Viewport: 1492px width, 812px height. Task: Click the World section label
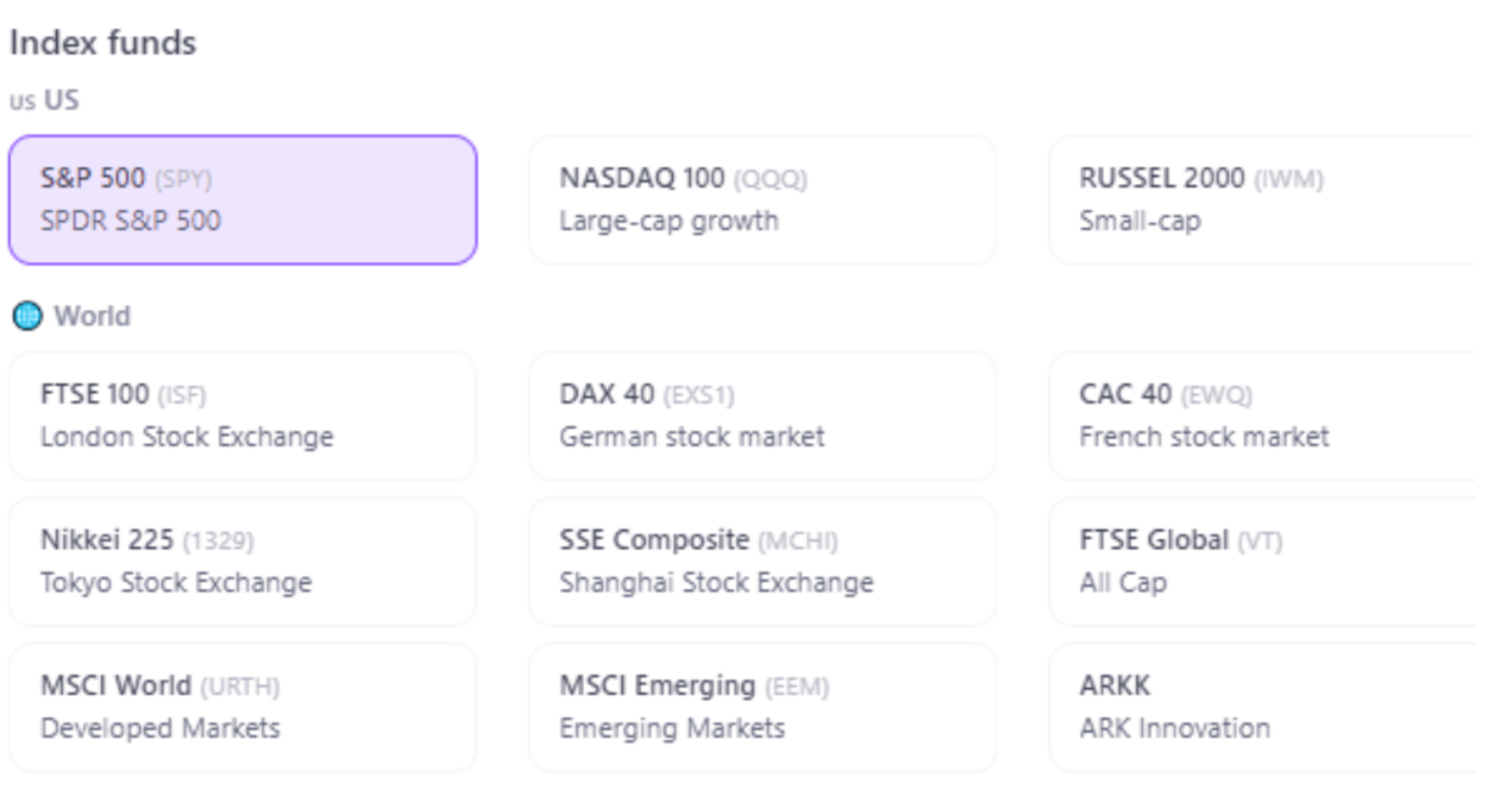click(92, 316)
